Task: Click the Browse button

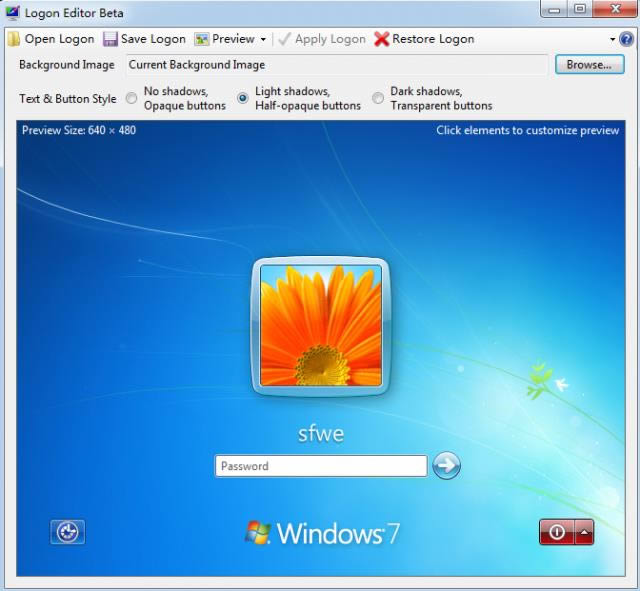Action: click(589, 64)
